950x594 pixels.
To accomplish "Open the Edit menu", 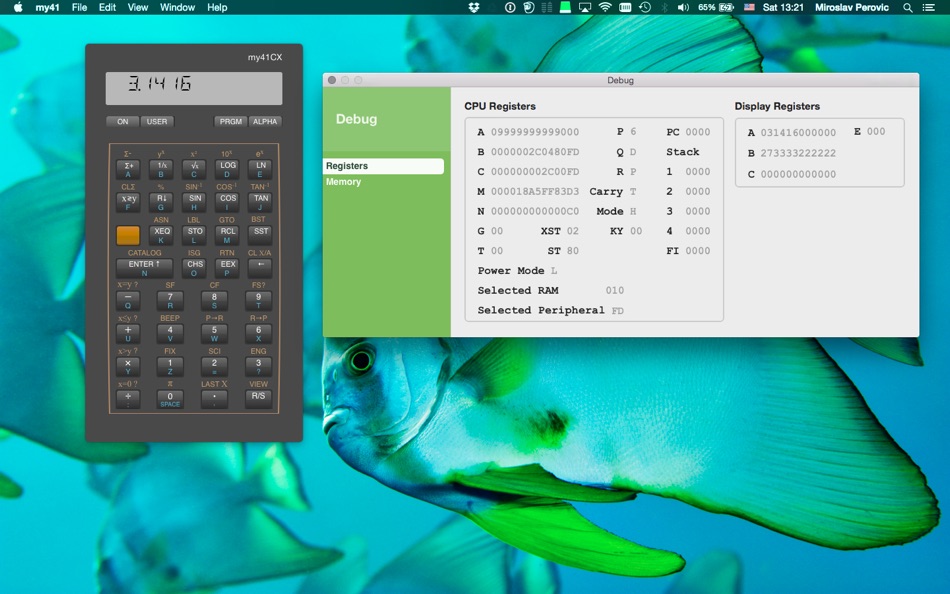I will click(x=107, y=7).
